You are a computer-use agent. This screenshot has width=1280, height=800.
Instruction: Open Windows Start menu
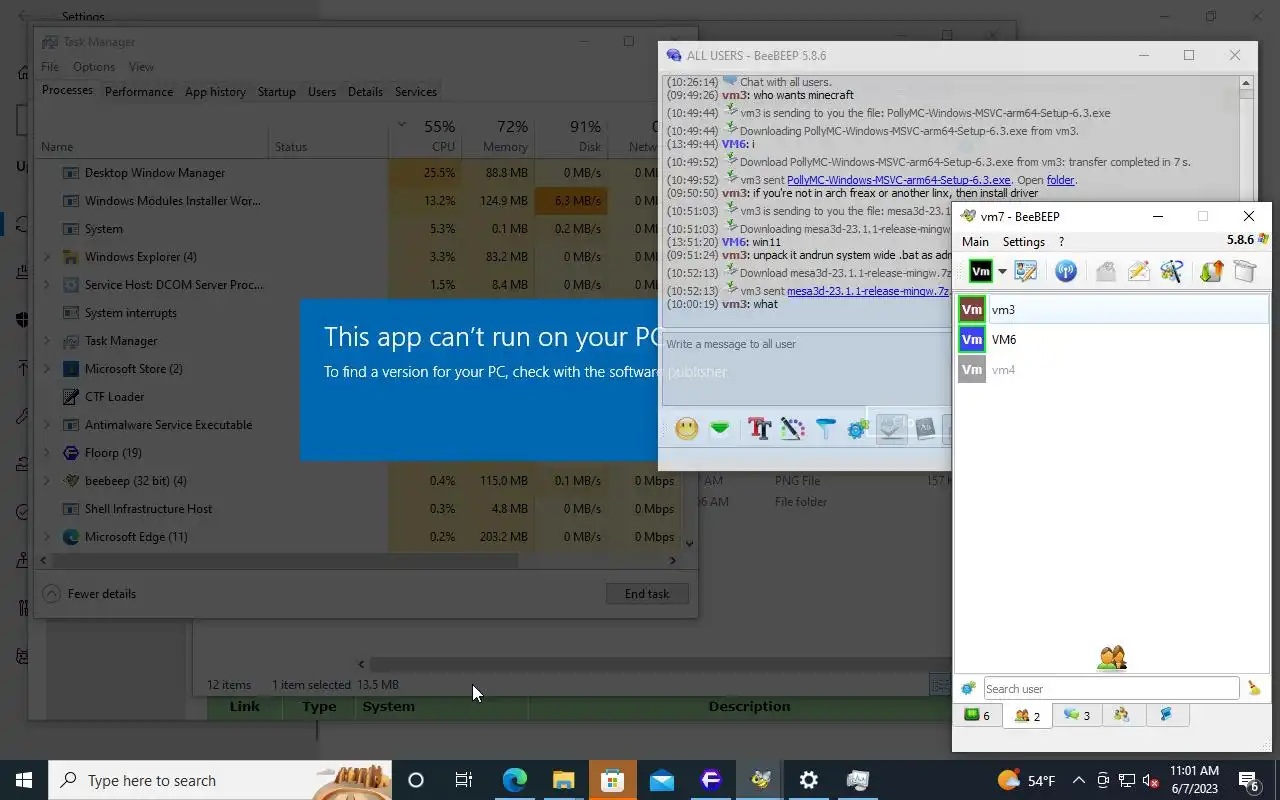click(24, 780)
